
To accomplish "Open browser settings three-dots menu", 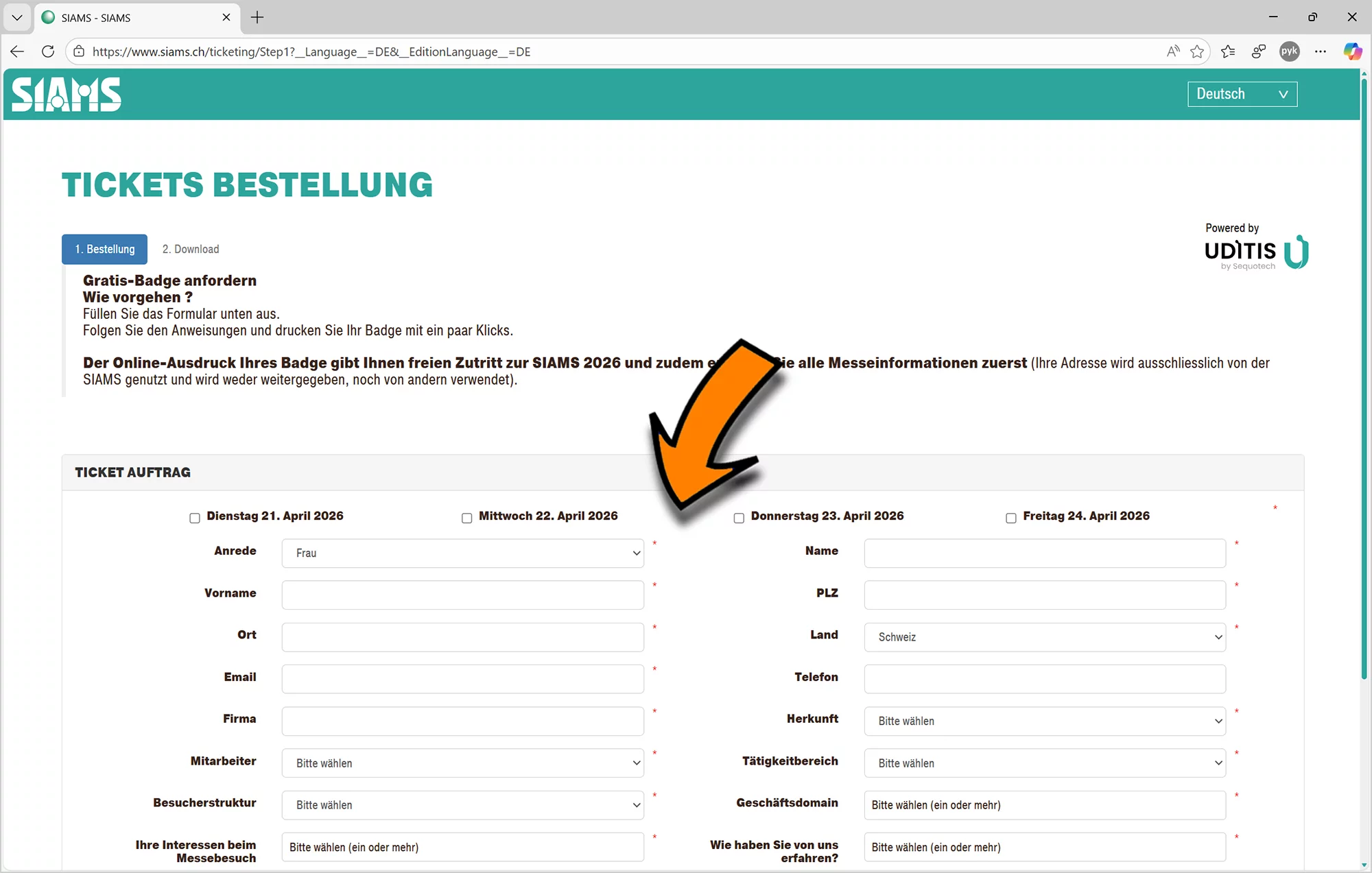I will click(1321, 51).
